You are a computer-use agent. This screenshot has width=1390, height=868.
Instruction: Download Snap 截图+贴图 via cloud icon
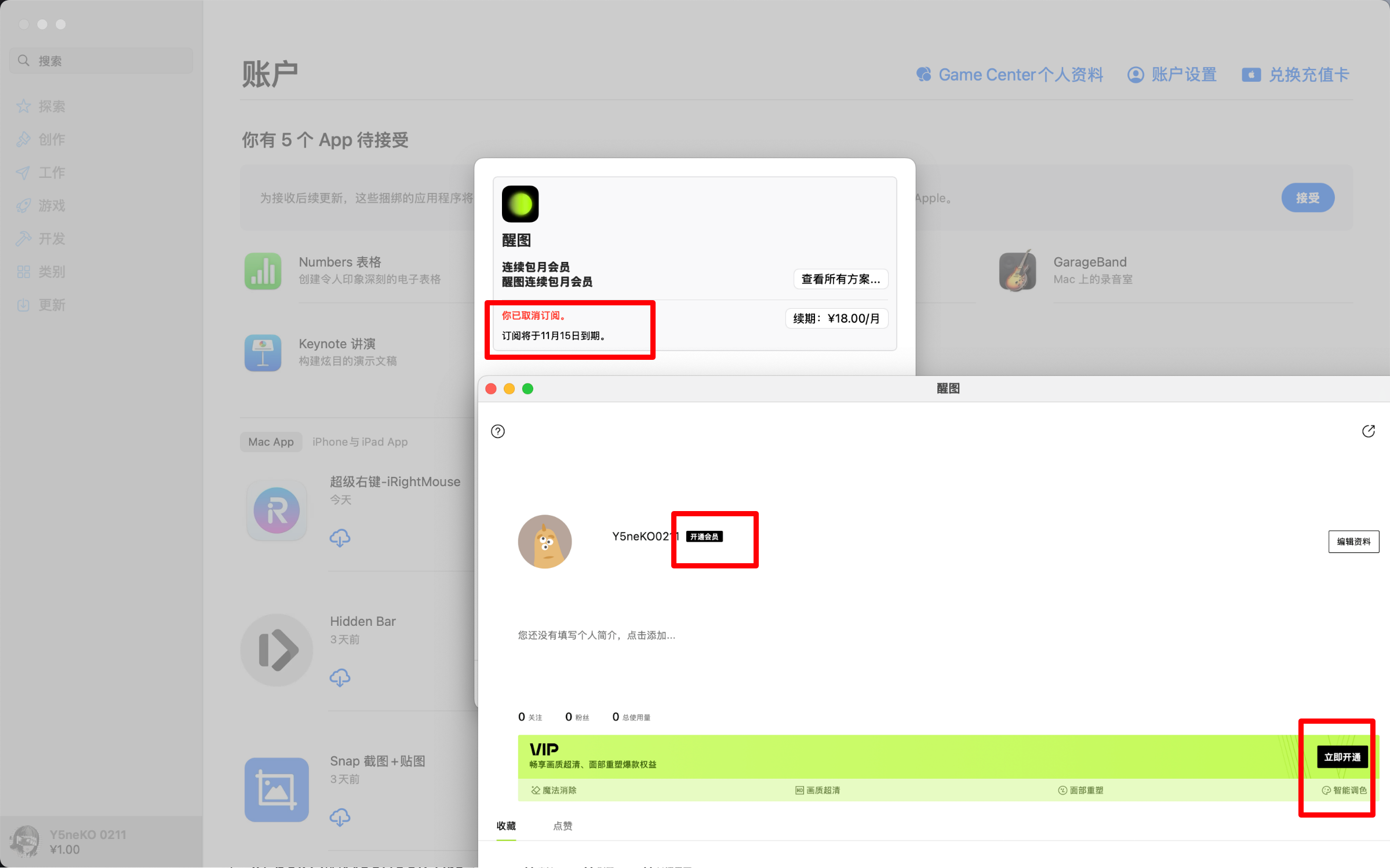[x=340, y=817]
